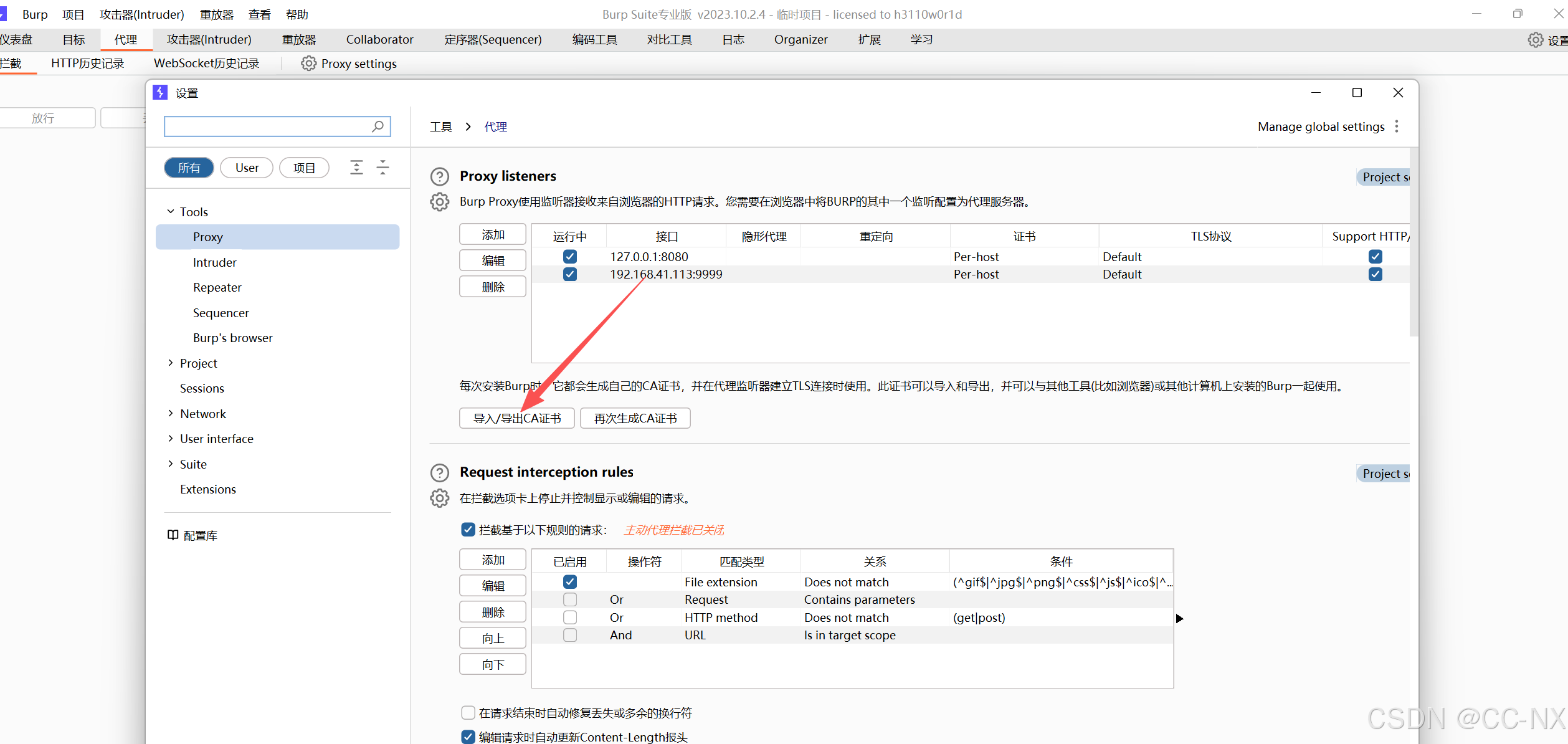Viewport: 1568px width, 744px height.
Task: Open the Collaborator tab
Action: point(379,40)
